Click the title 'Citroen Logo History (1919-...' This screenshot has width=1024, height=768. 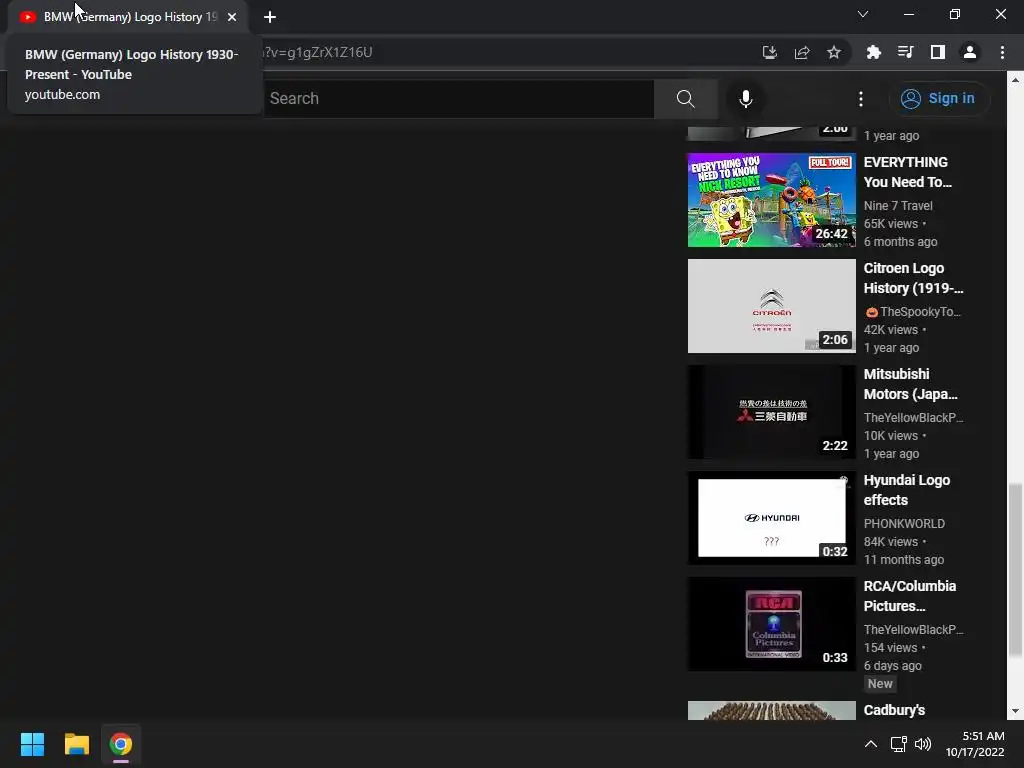tap(913, 278)
